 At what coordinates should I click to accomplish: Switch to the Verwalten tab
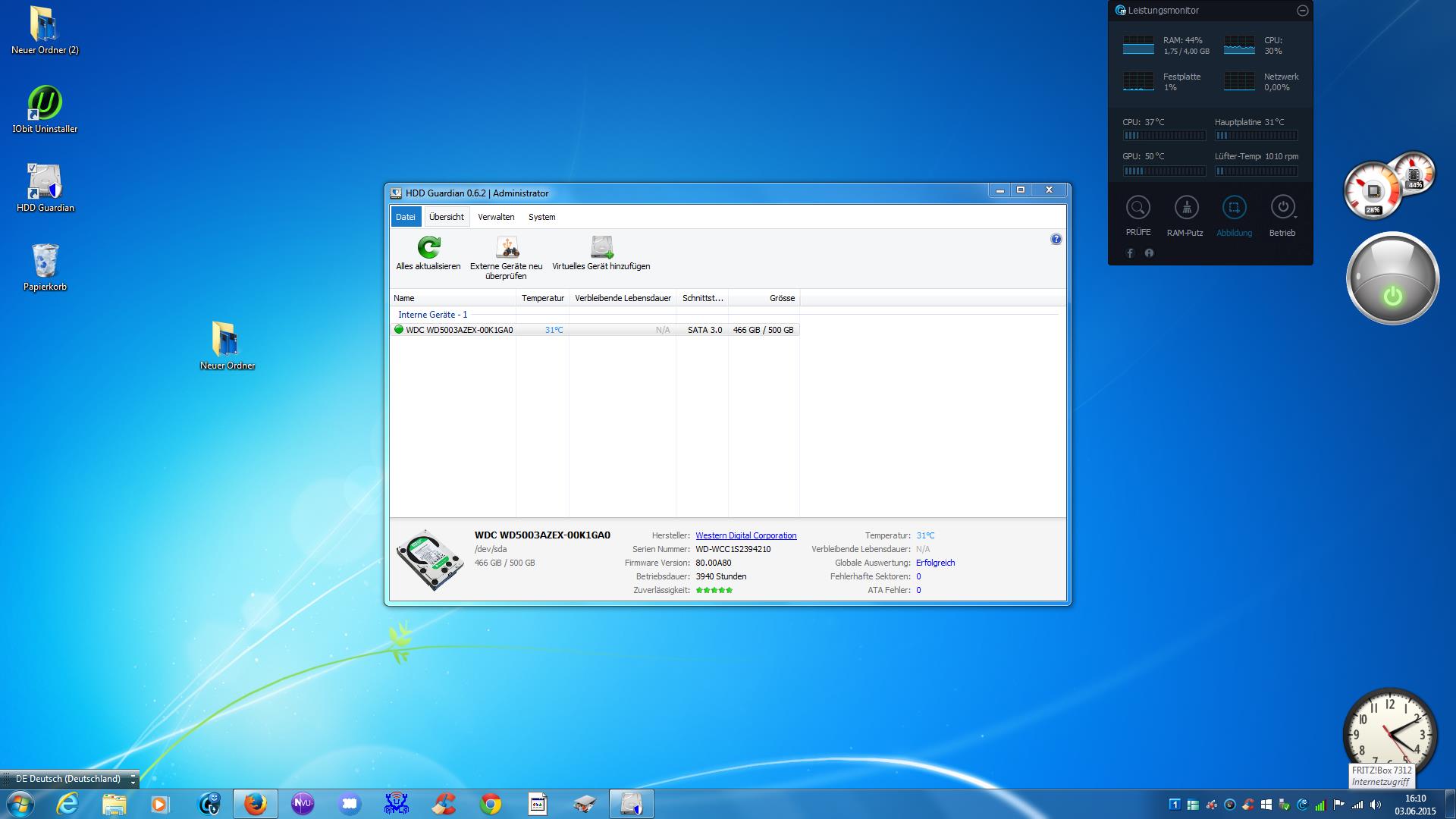496,217
